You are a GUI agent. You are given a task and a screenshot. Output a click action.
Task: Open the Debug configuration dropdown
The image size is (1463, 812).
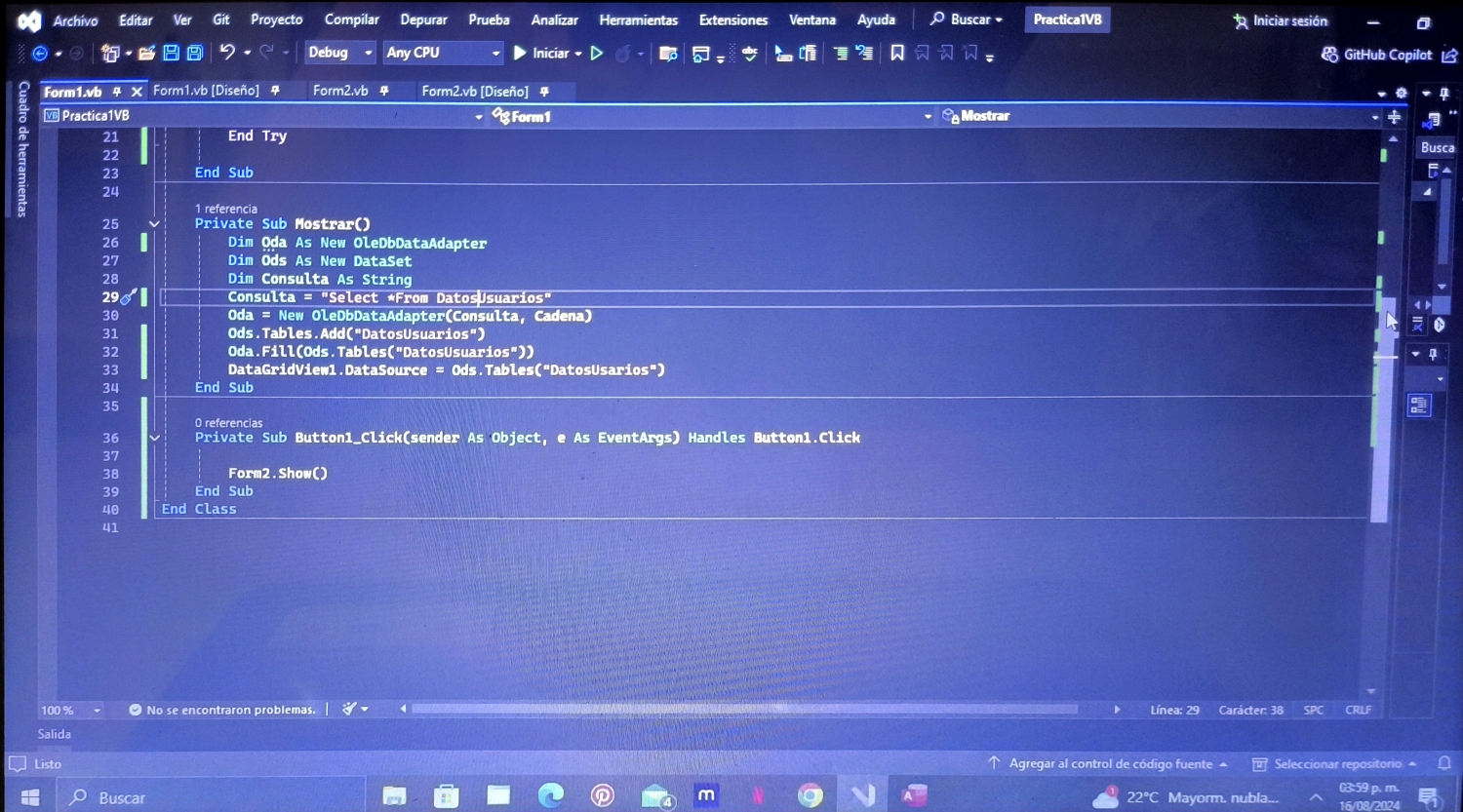point(340,53)
